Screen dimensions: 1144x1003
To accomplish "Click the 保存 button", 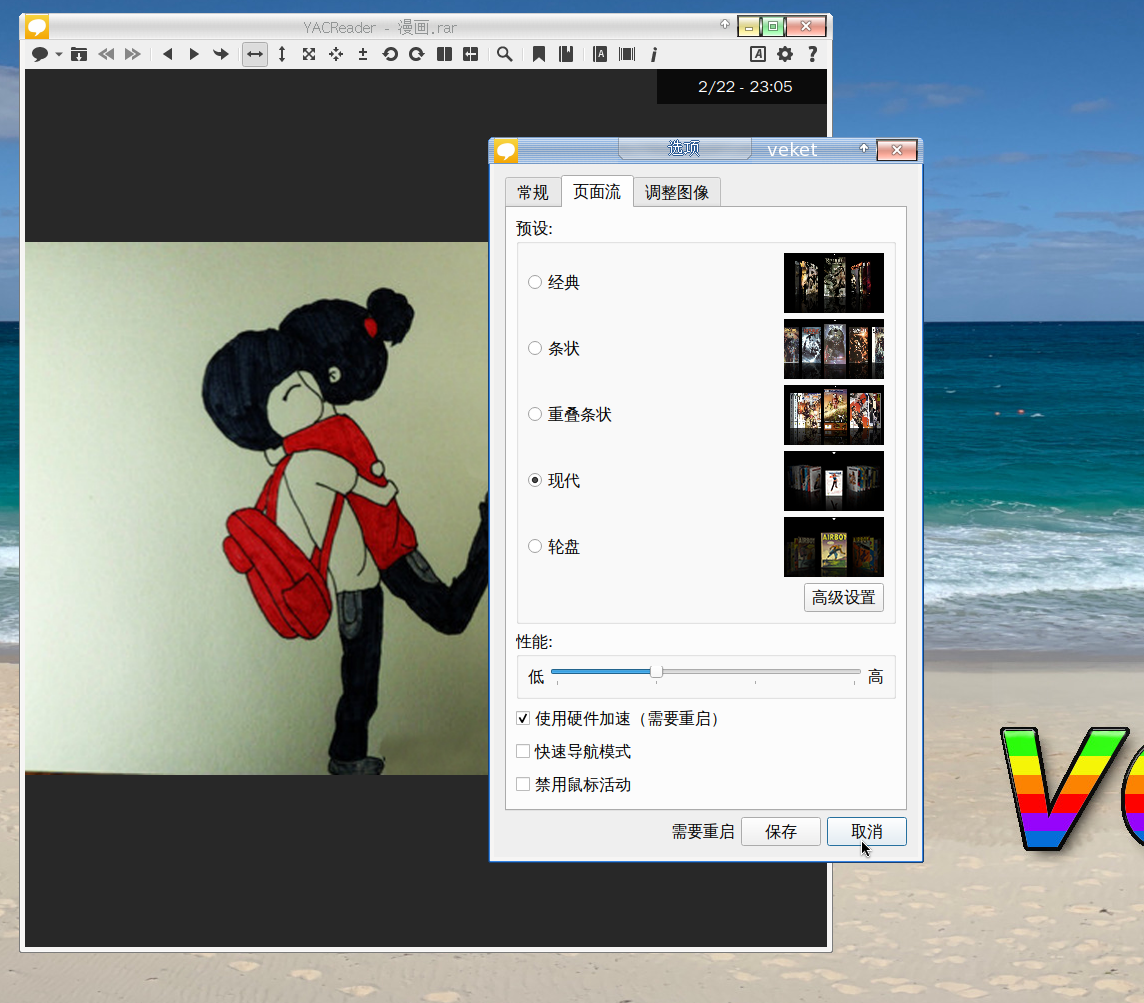I will point(781,832).
